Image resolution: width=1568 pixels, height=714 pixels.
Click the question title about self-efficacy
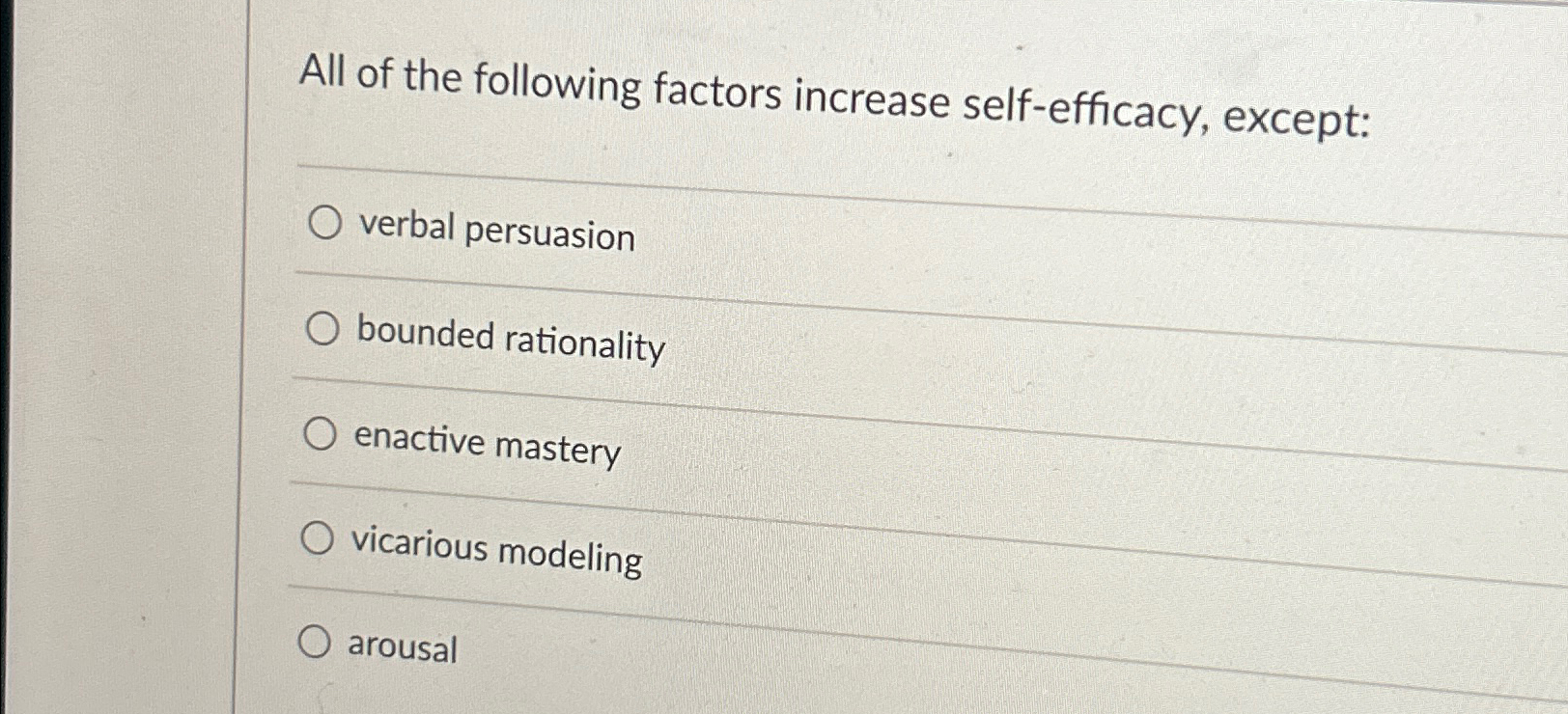tap(830, 92)
